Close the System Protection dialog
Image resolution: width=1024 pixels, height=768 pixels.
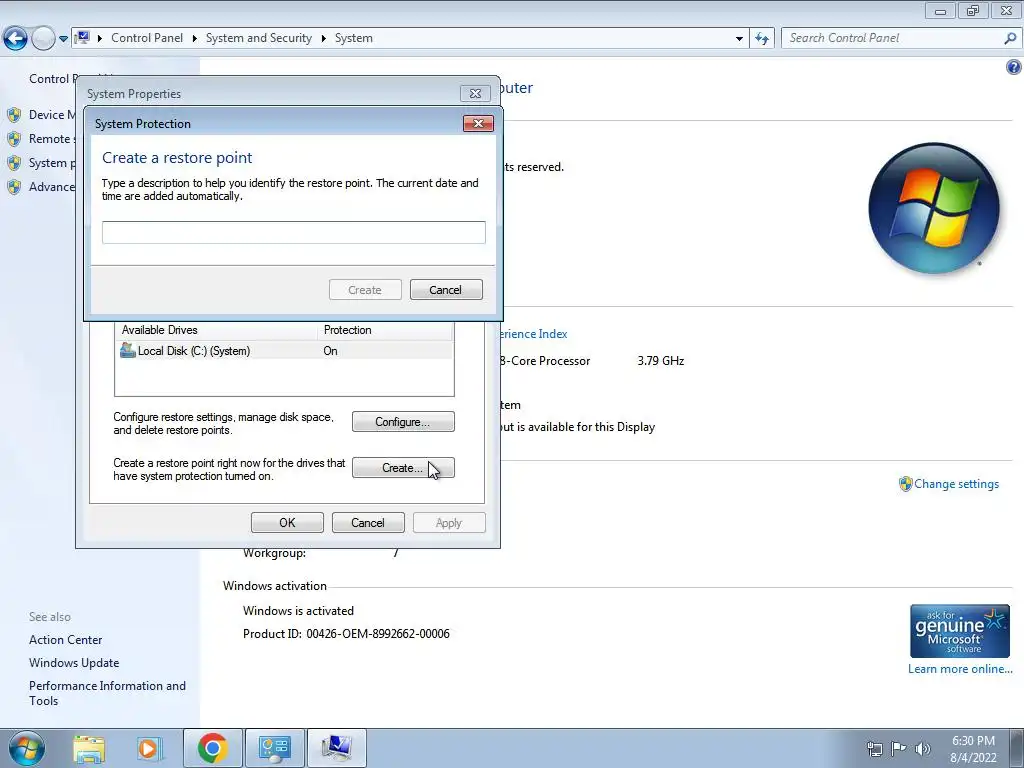(x=478, y=123)
